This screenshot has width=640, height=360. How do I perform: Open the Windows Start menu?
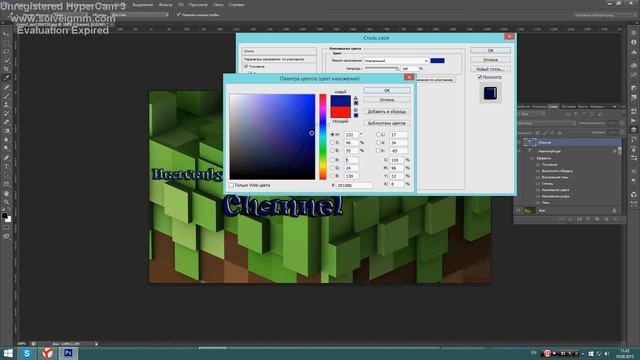pyautogui.click(x=8, y=353)
